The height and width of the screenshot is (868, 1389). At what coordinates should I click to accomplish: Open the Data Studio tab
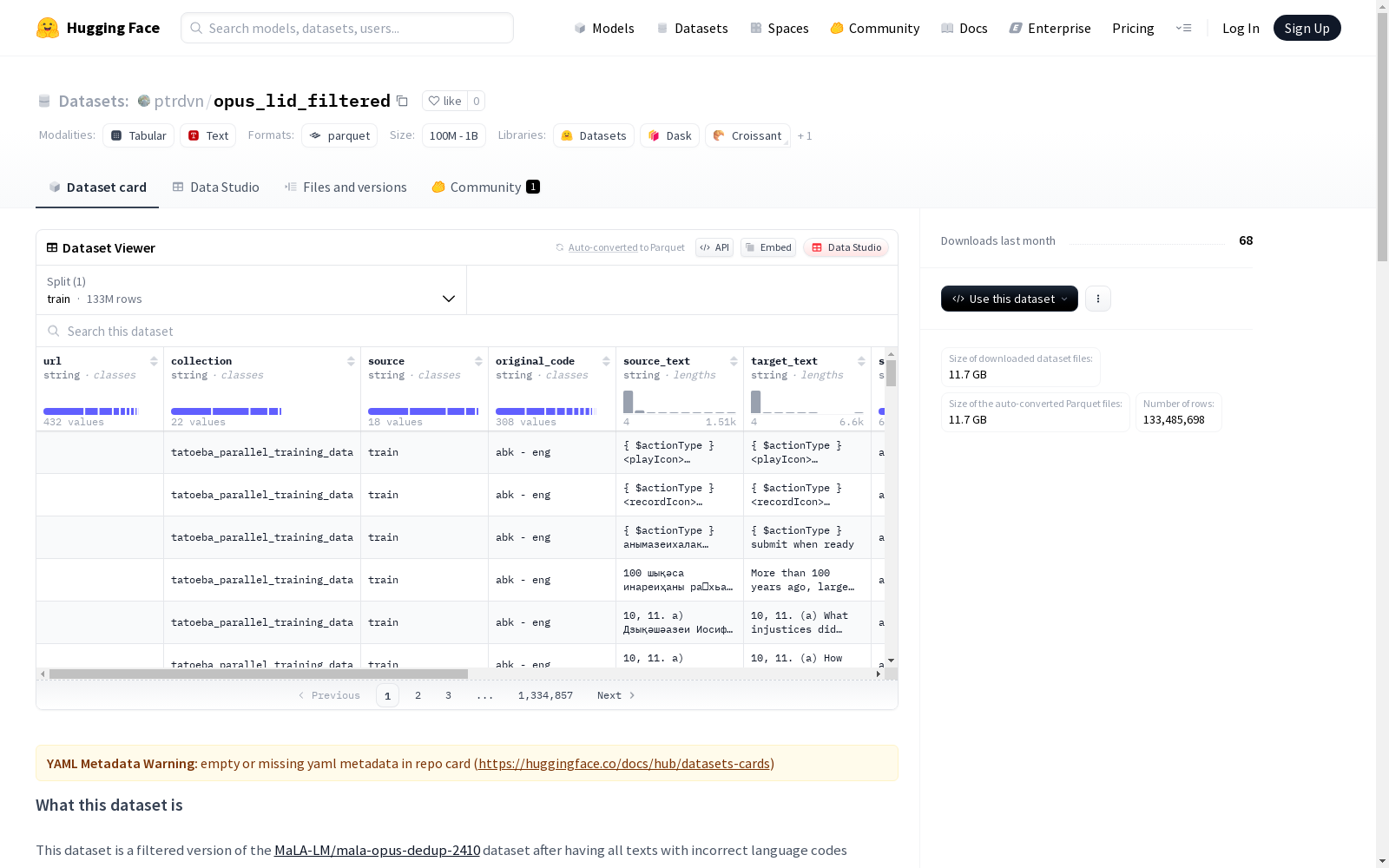[x=216, y=187]
